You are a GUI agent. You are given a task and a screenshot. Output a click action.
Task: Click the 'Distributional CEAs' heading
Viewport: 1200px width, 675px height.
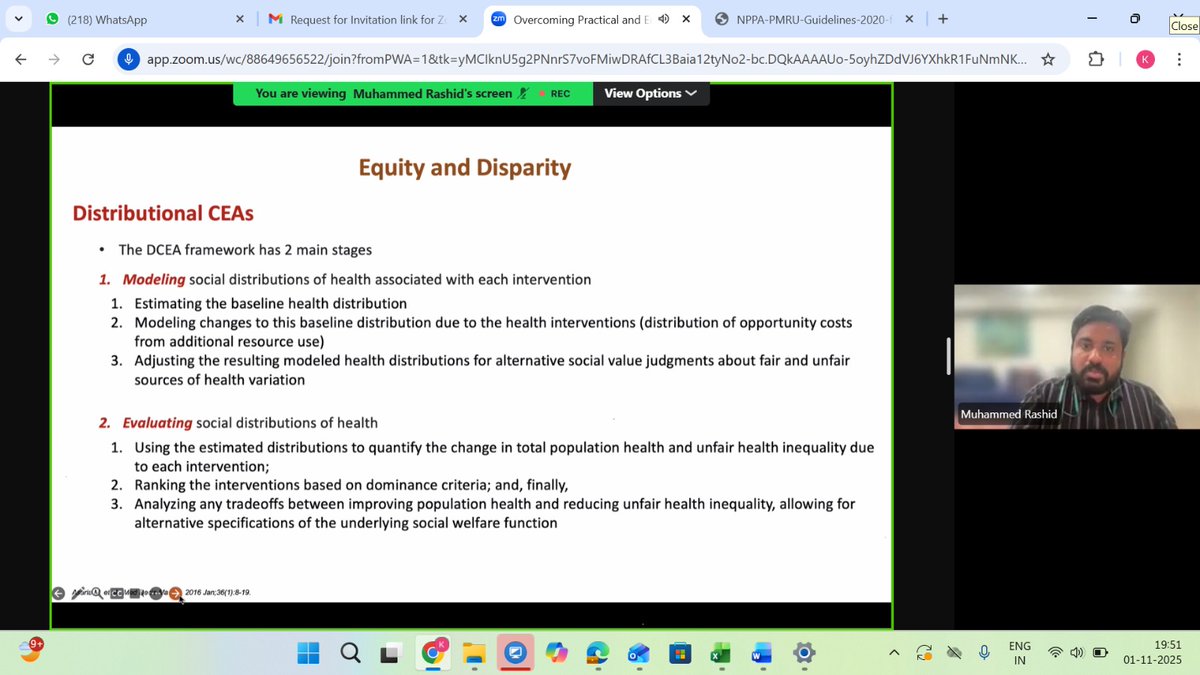163,213
